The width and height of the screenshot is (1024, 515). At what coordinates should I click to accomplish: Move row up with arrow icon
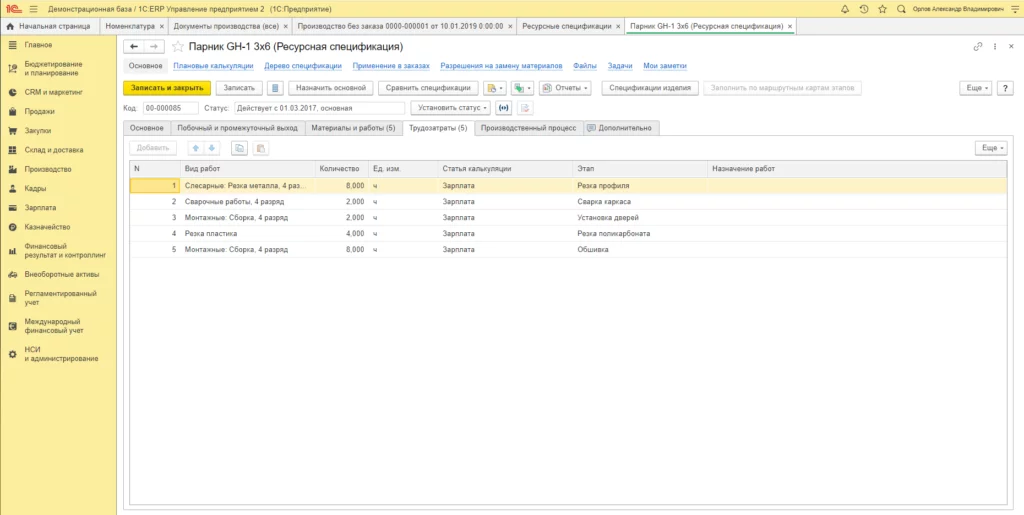tap(195, 148)
